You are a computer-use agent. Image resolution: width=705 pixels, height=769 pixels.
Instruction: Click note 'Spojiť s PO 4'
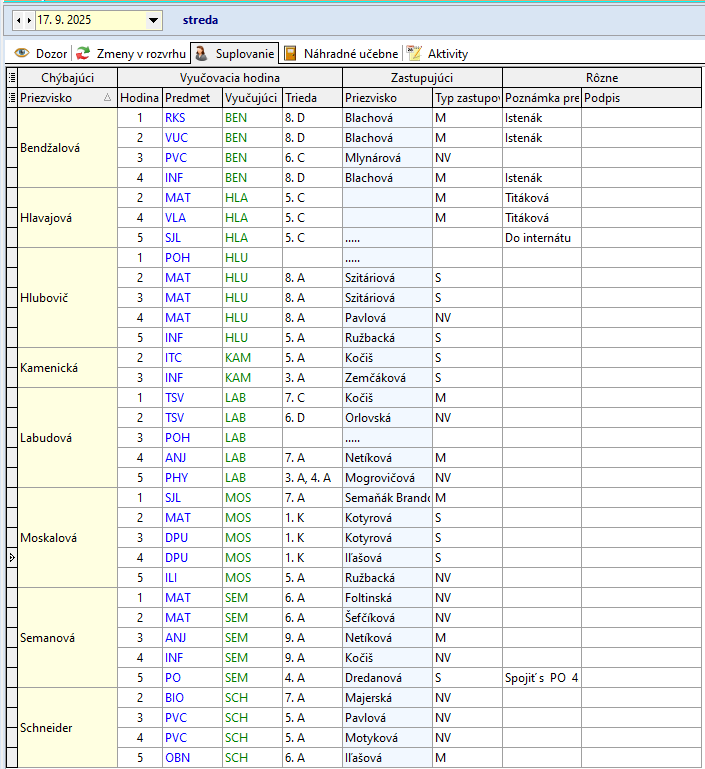pyautogui.click(x=542, y=678)
